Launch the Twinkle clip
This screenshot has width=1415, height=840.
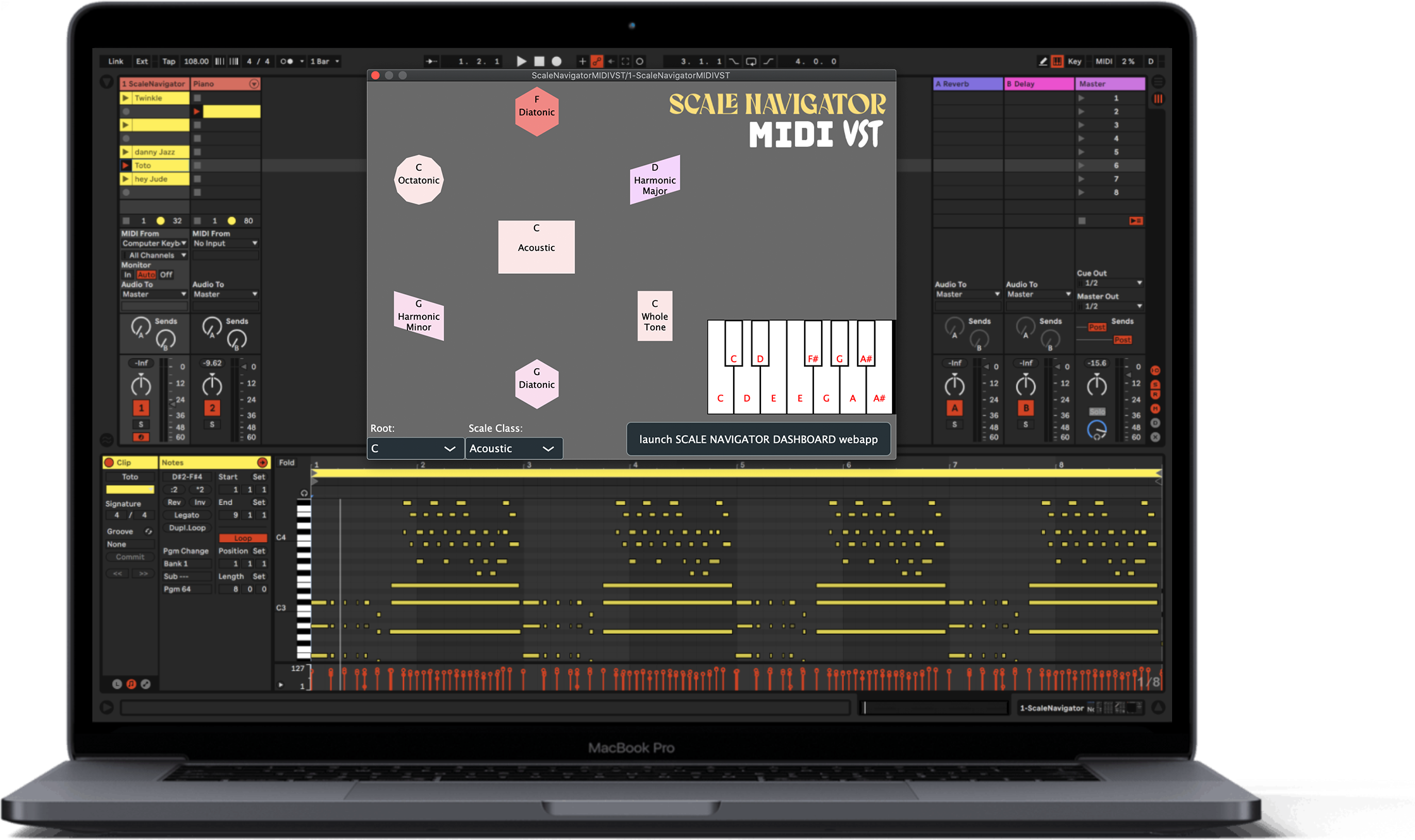125,98
